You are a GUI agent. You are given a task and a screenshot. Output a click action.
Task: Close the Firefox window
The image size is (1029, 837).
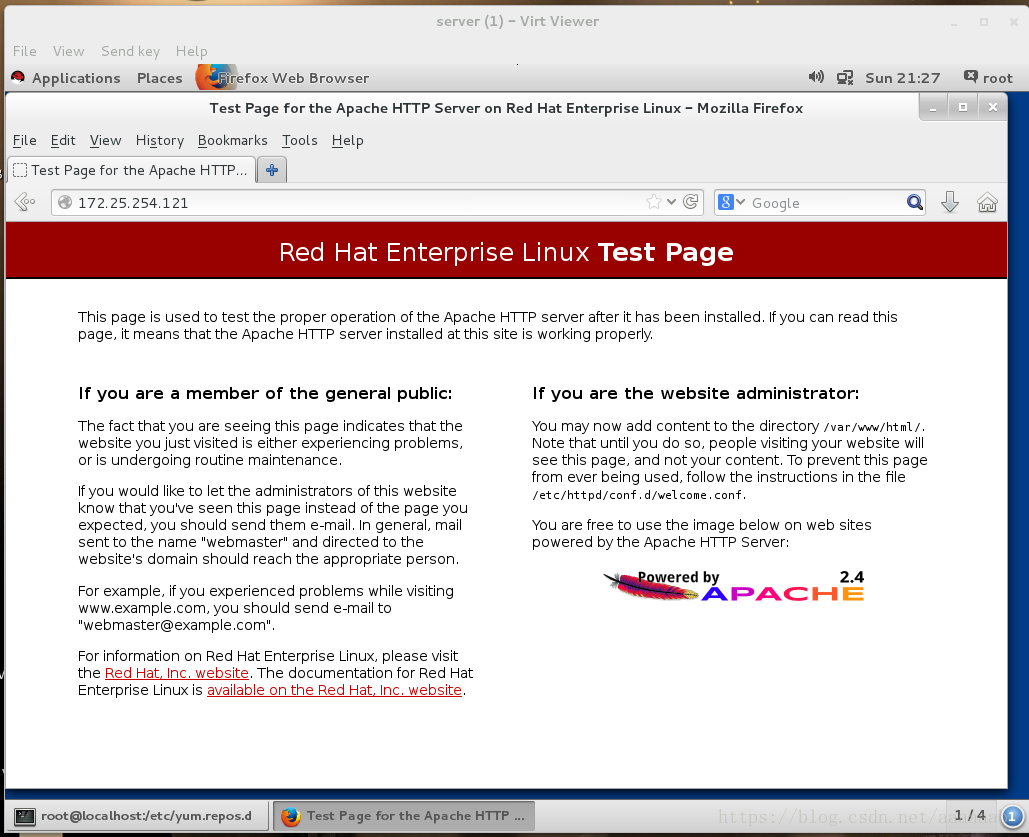993,107
